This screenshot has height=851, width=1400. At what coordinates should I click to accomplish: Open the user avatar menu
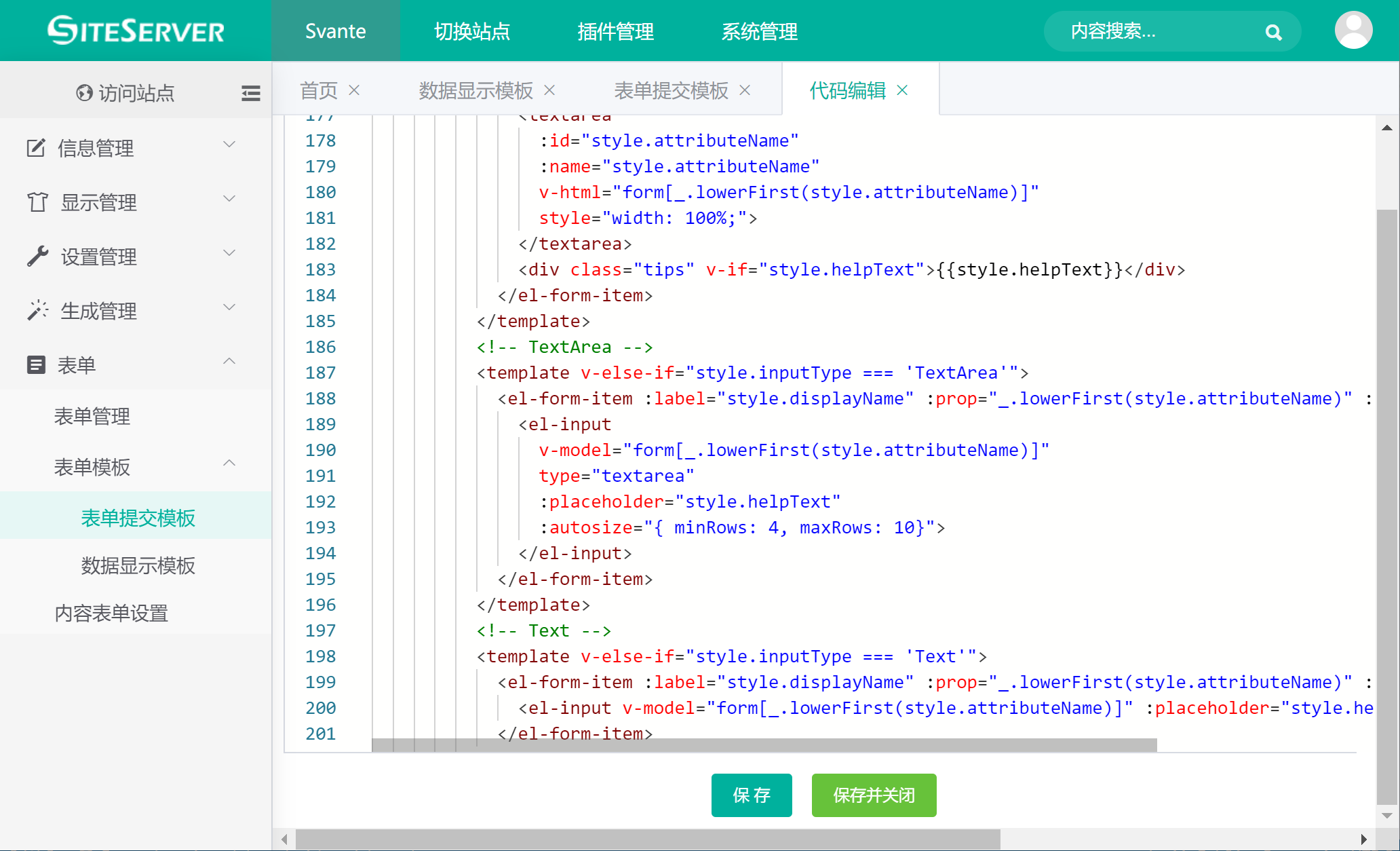tap(1353, 31)
